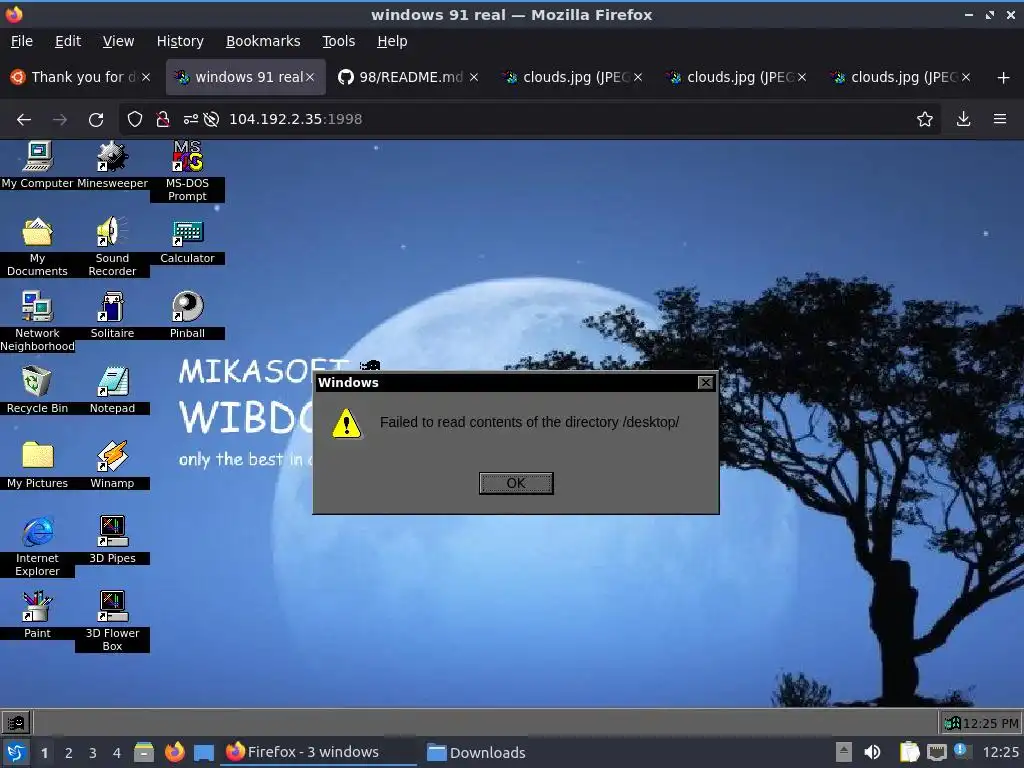Image resolution: width=1024 pixels, height=768 pixels.
Task: Close the 'windows 91 real' tab
Action: pos(310,77)
